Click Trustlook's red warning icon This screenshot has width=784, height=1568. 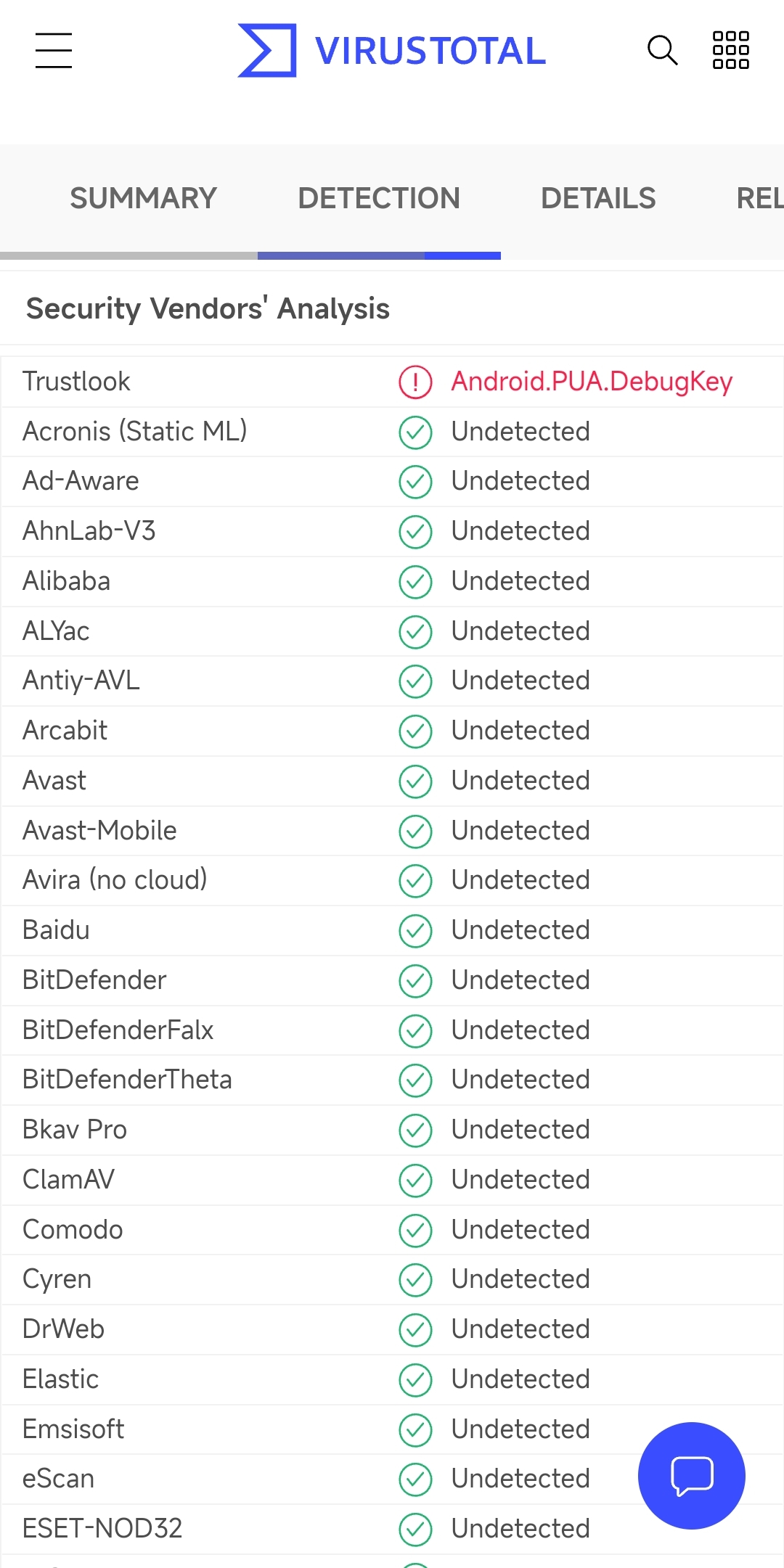coord(415,382)
